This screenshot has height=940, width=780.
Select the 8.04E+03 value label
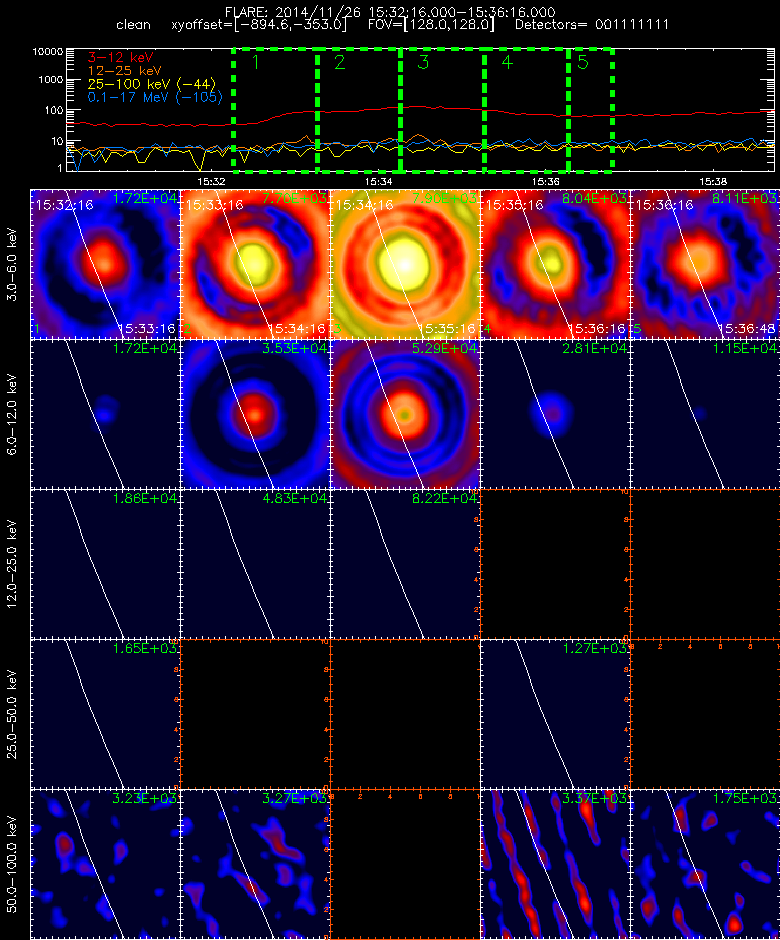coord(595,198)
